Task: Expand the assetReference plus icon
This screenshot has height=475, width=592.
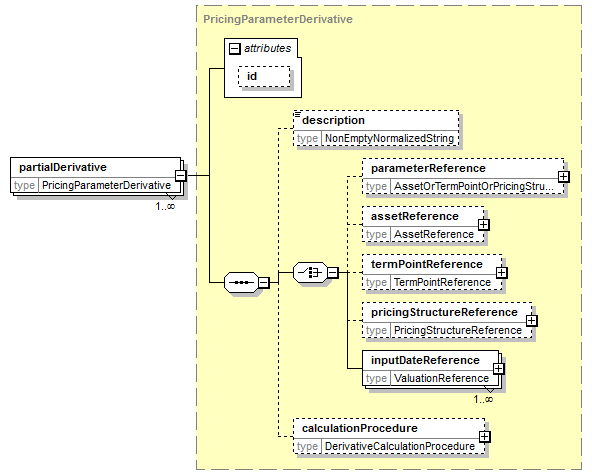Action: tap(483, 225)
